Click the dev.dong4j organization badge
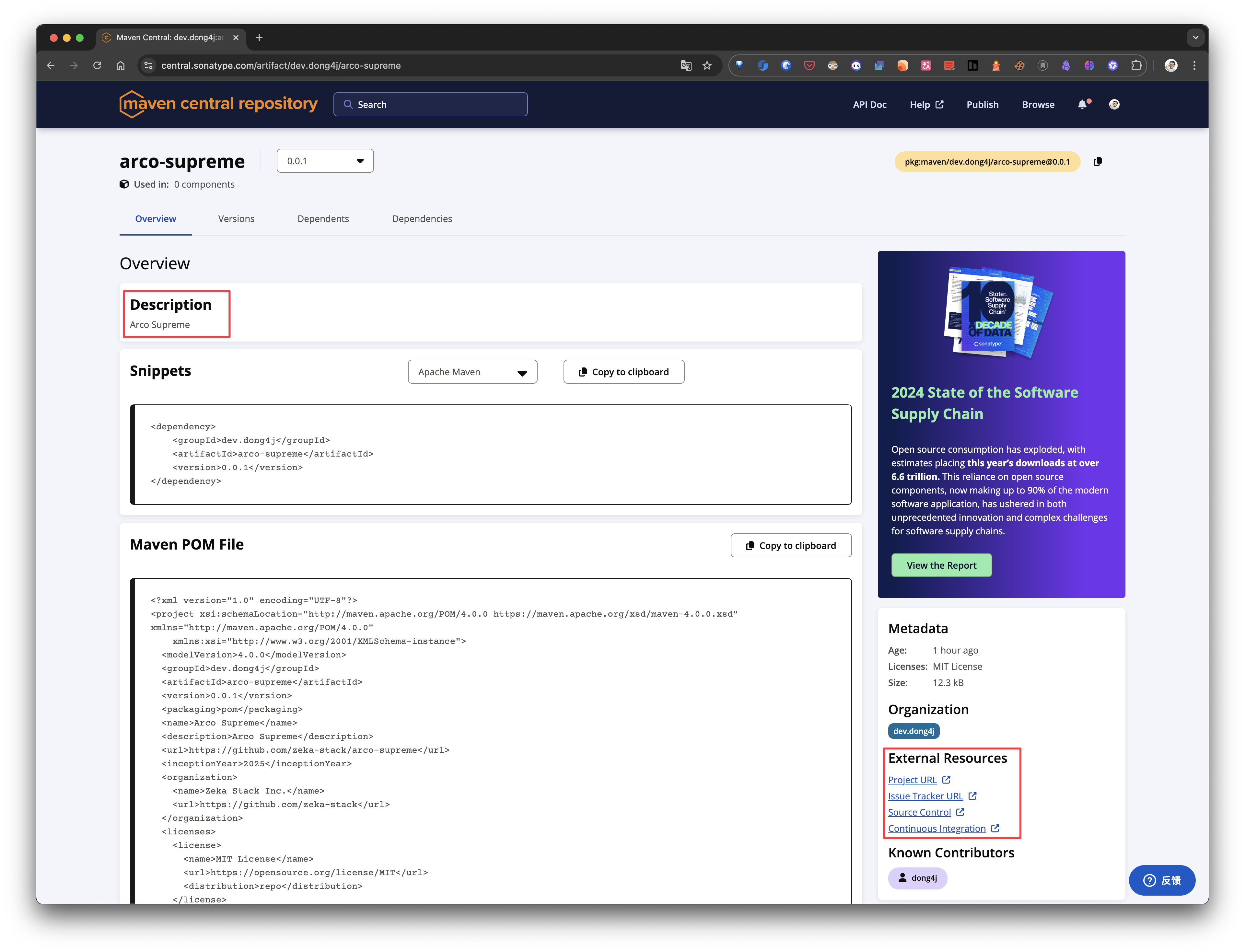 tap(913, 731)
